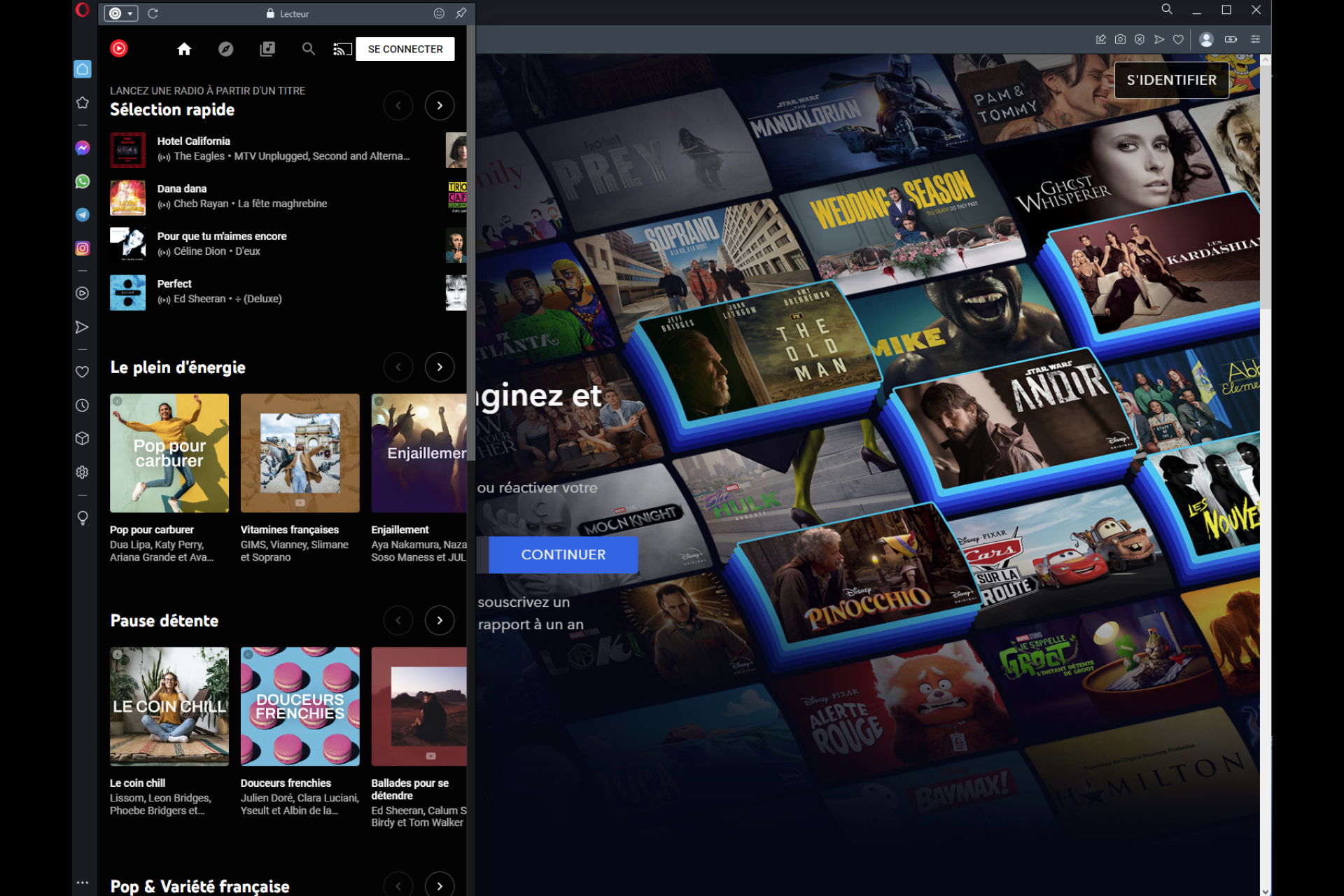Viewport: 1344px width, 896px height.
Task: Open sidebar Settings gear
Action: point(82,472)
